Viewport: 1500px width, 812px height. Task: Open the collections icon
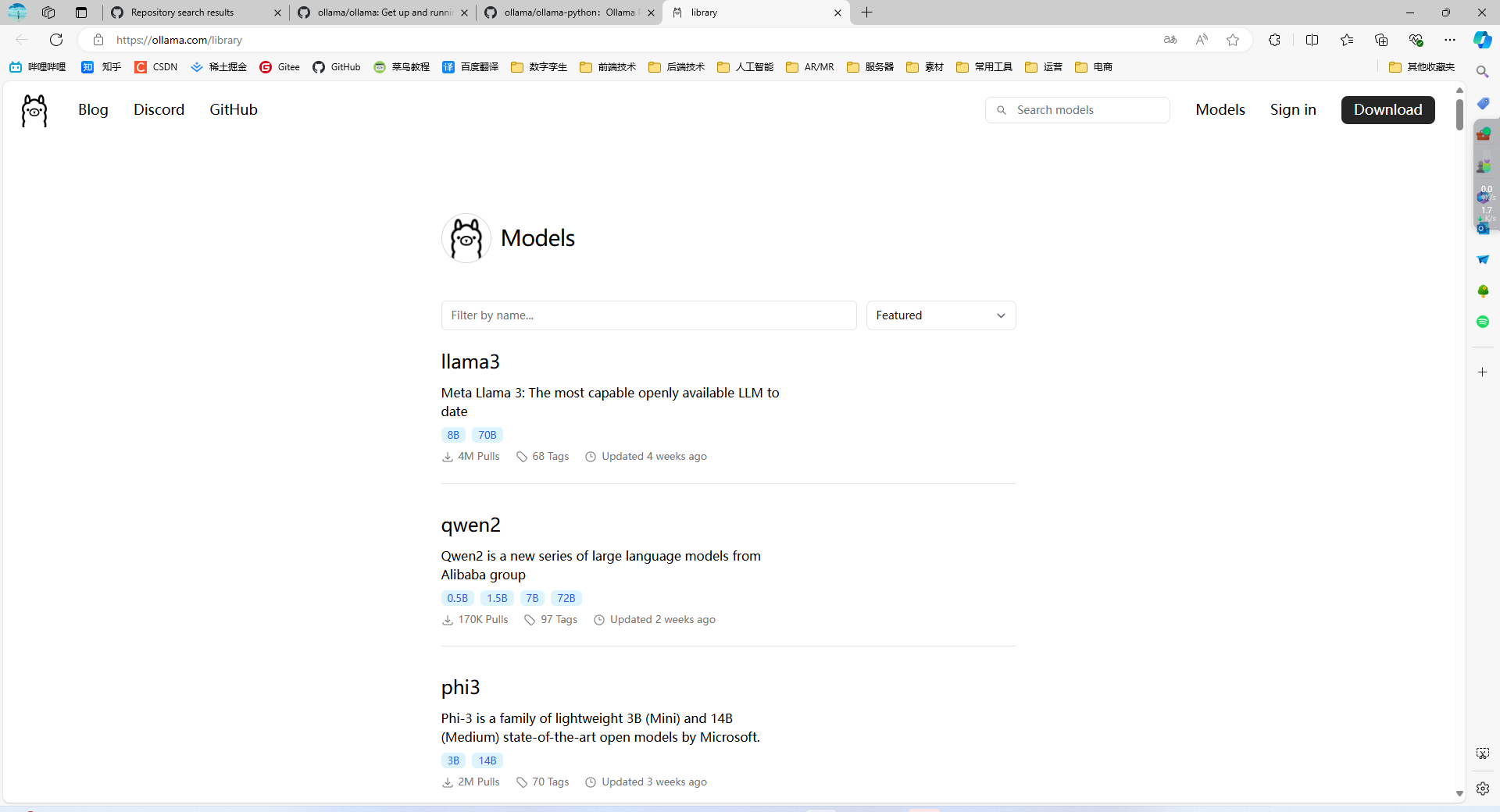coord(1381,40)
